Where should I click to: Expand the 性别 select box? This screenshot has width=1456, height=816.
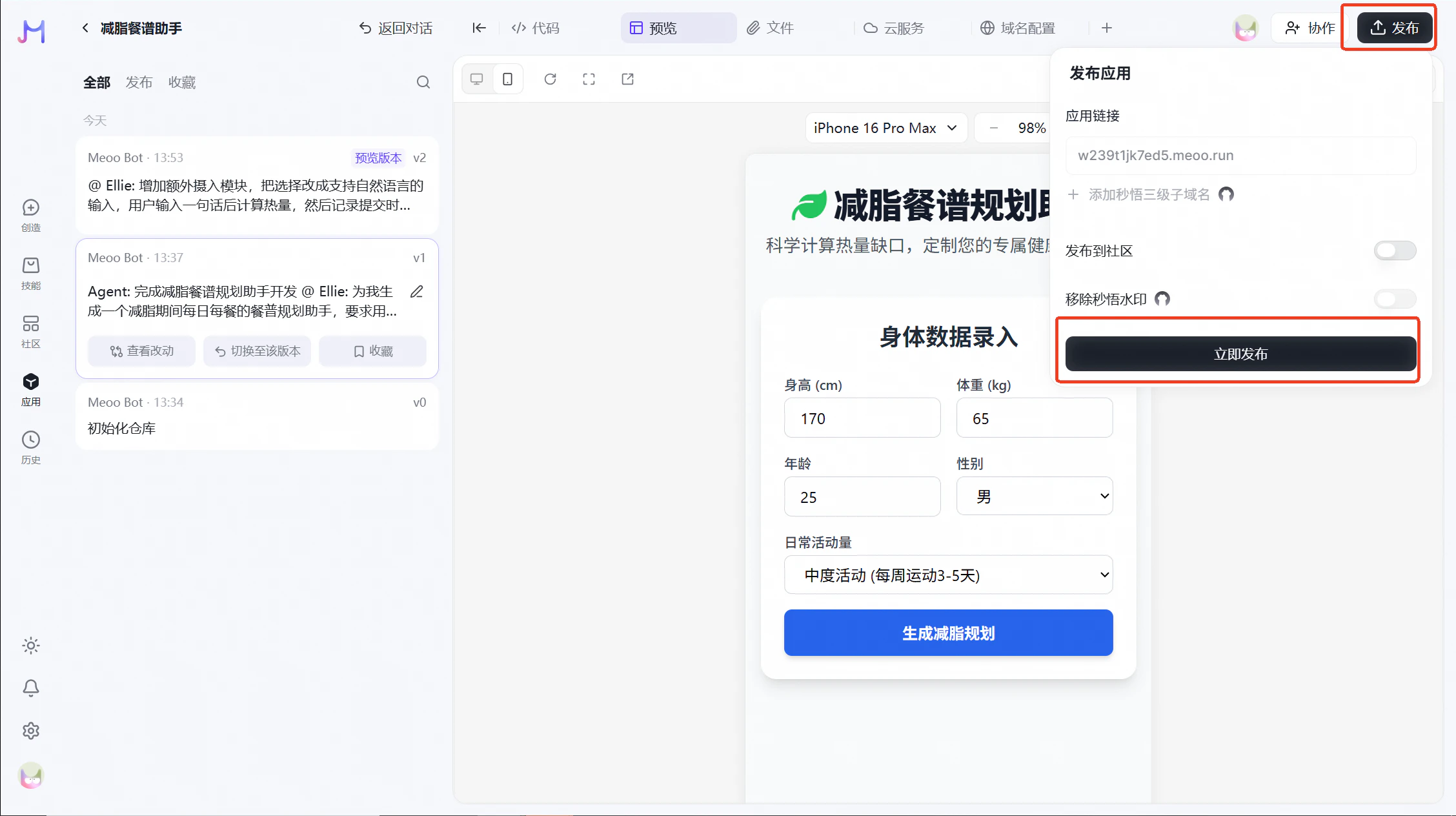tap(1034, 496)
